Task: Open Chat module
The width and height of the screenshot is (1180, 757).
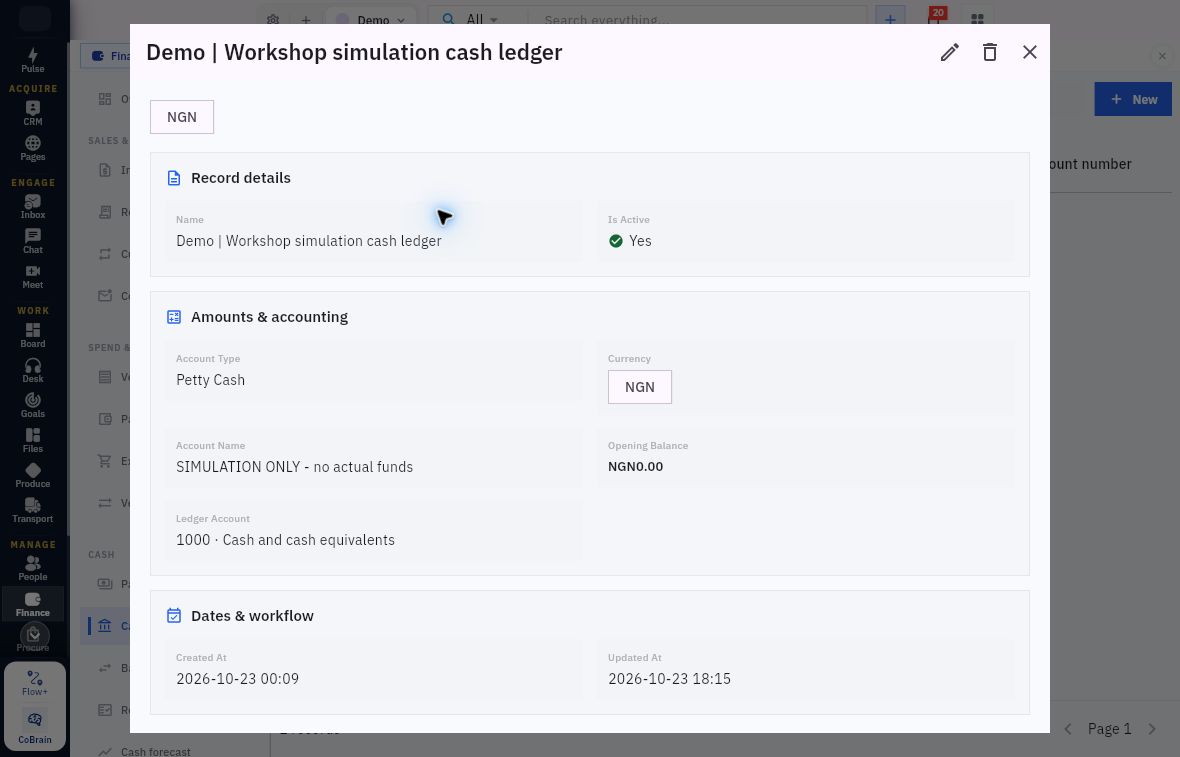Action: tap(32, 242)
